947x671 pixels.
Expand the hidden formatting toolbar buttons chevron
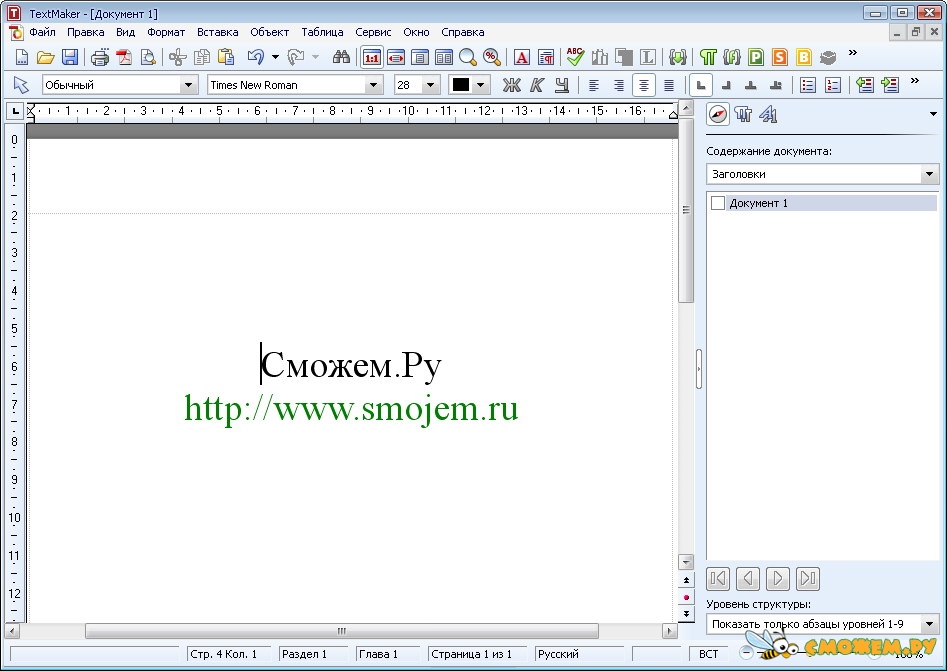914,80
